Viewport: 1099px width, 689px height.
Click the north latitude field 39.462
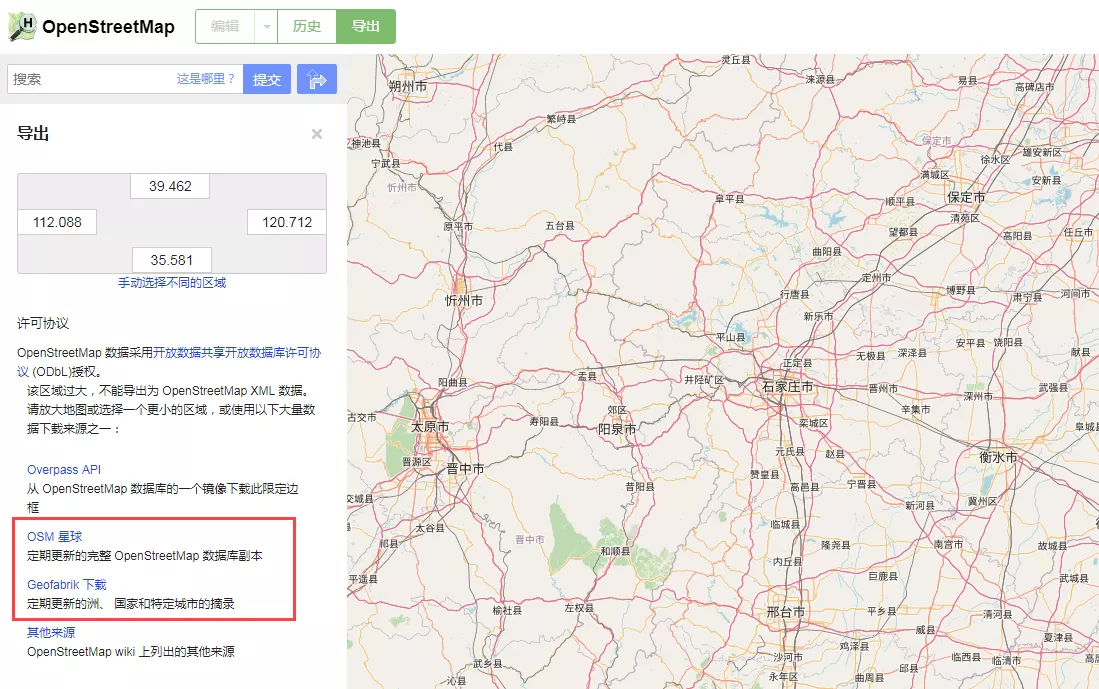coord(170,186)
